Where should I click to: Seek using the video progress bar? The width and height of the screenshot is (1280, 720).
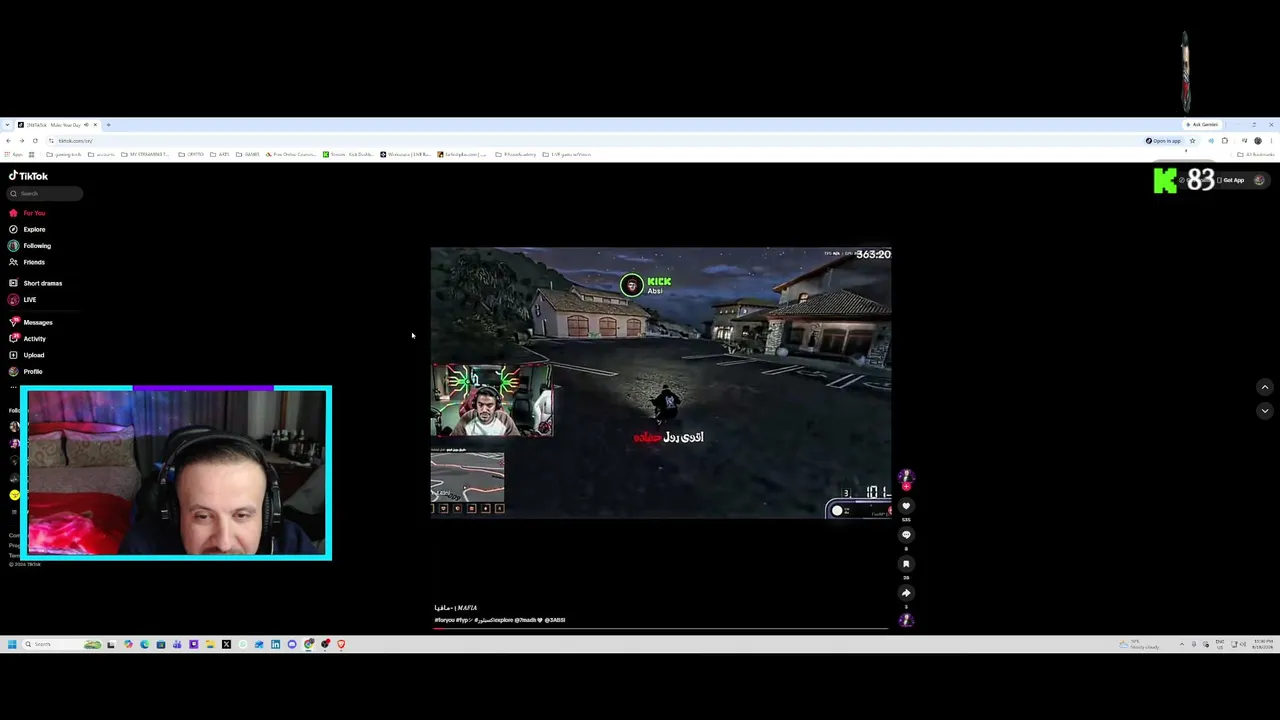[660, 630]
